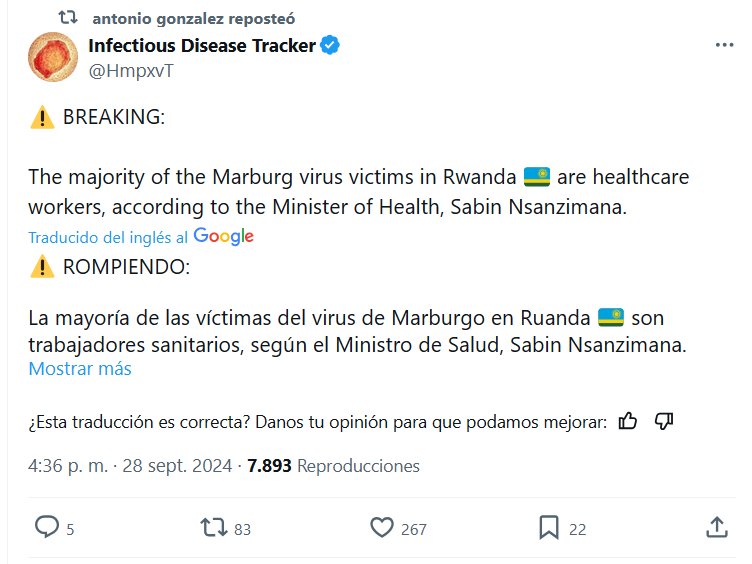Click the Rwanda flag emoji in the original text
Screen dimensions: 752x564
(x=538, y=177)
